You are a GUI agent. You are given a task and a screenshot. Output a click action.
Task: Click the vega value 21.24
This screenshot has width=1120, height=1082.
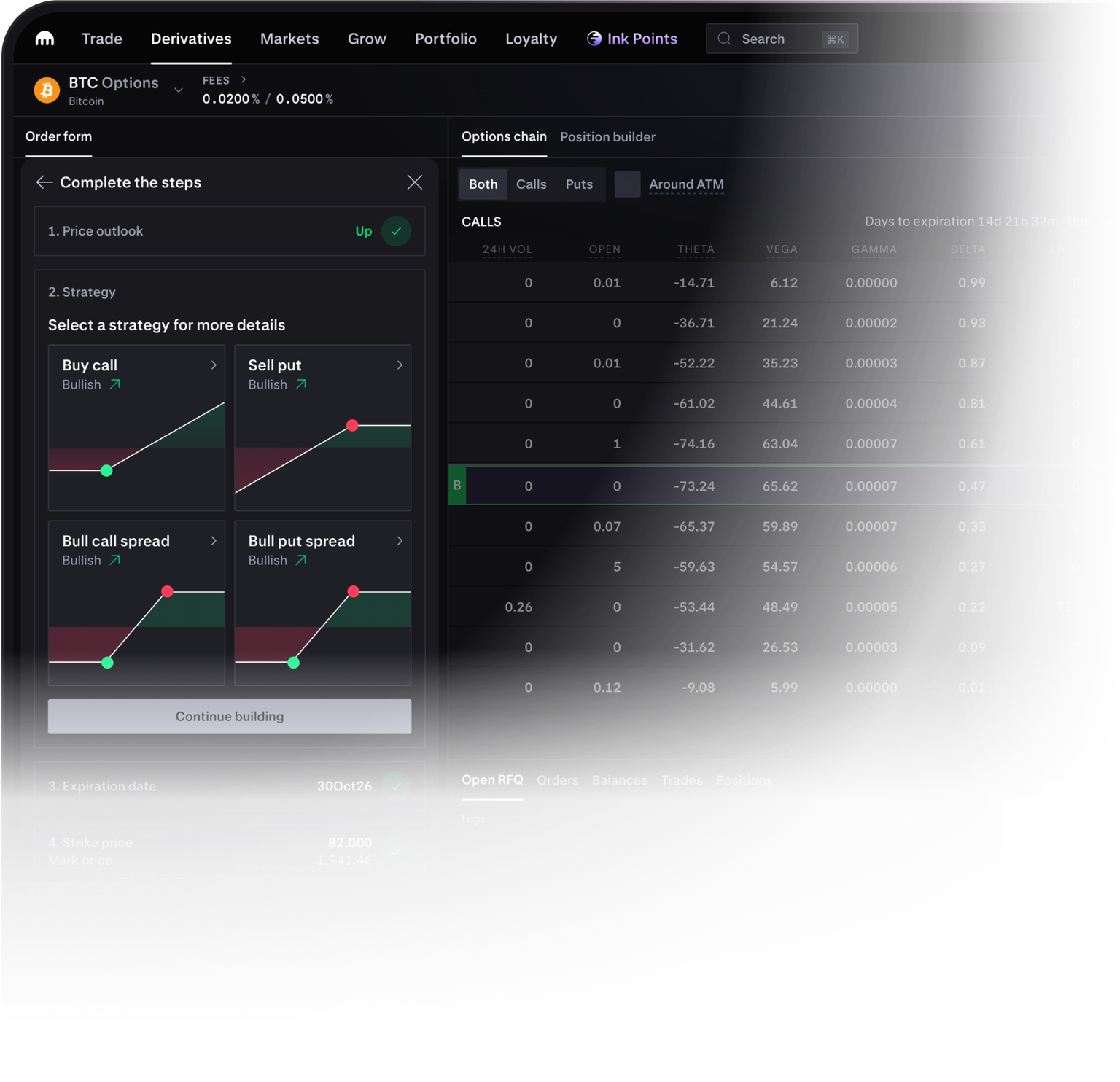point(780,323)
